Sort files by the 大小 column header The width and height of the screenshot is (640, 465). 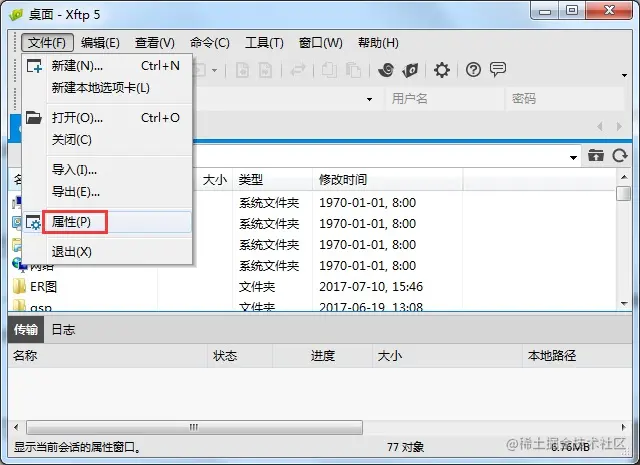click(215, 180)
